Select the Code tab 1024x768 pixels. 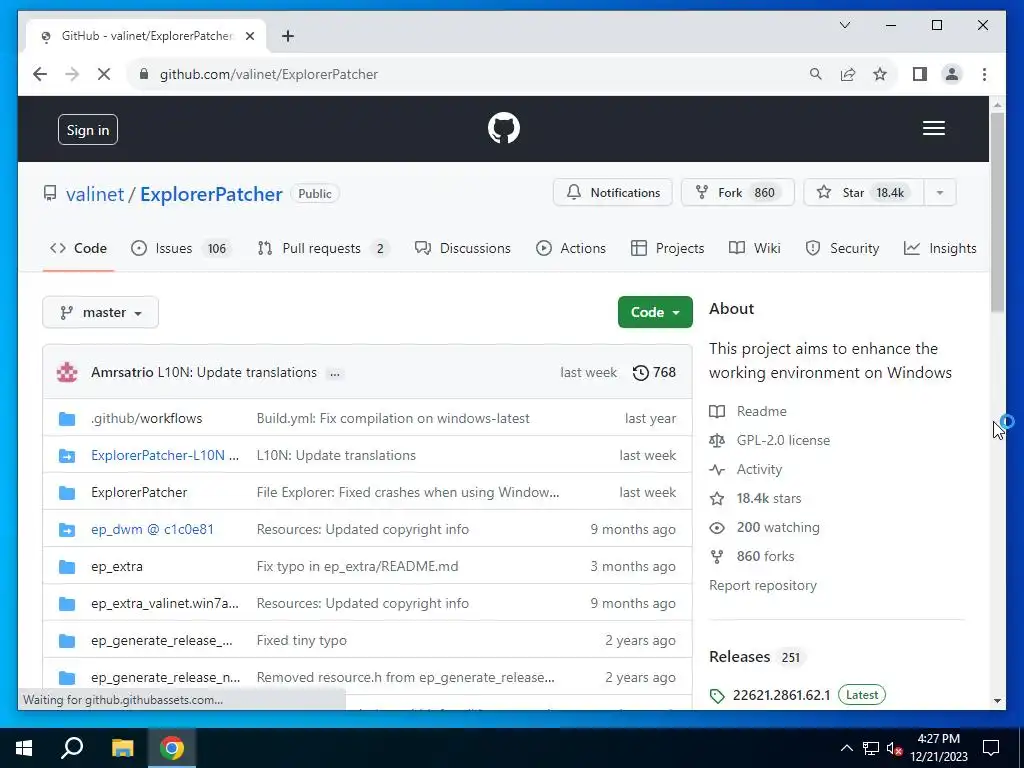[x=78, y=248]
